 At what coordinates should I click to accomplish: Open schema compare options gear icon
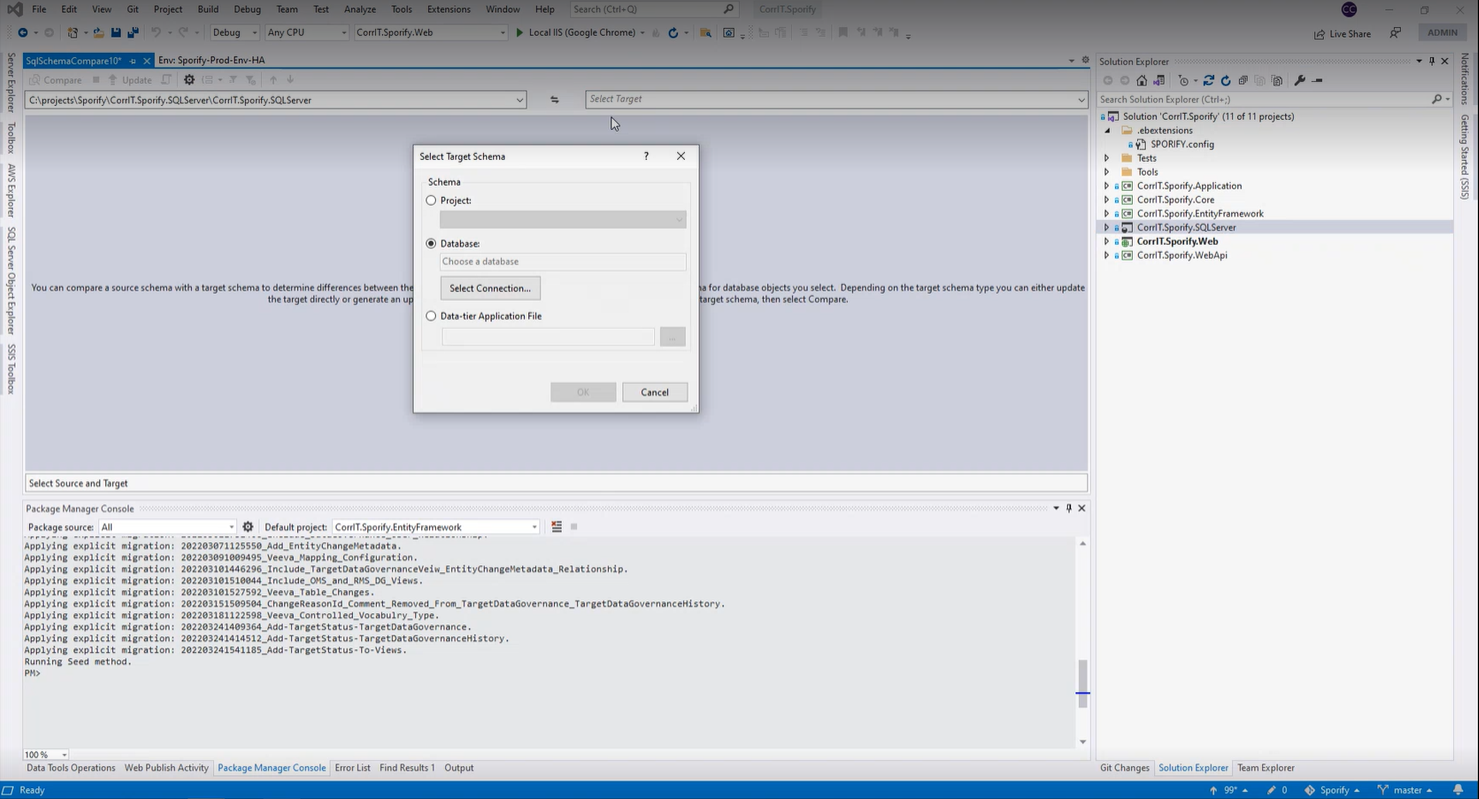pos(189,80)
